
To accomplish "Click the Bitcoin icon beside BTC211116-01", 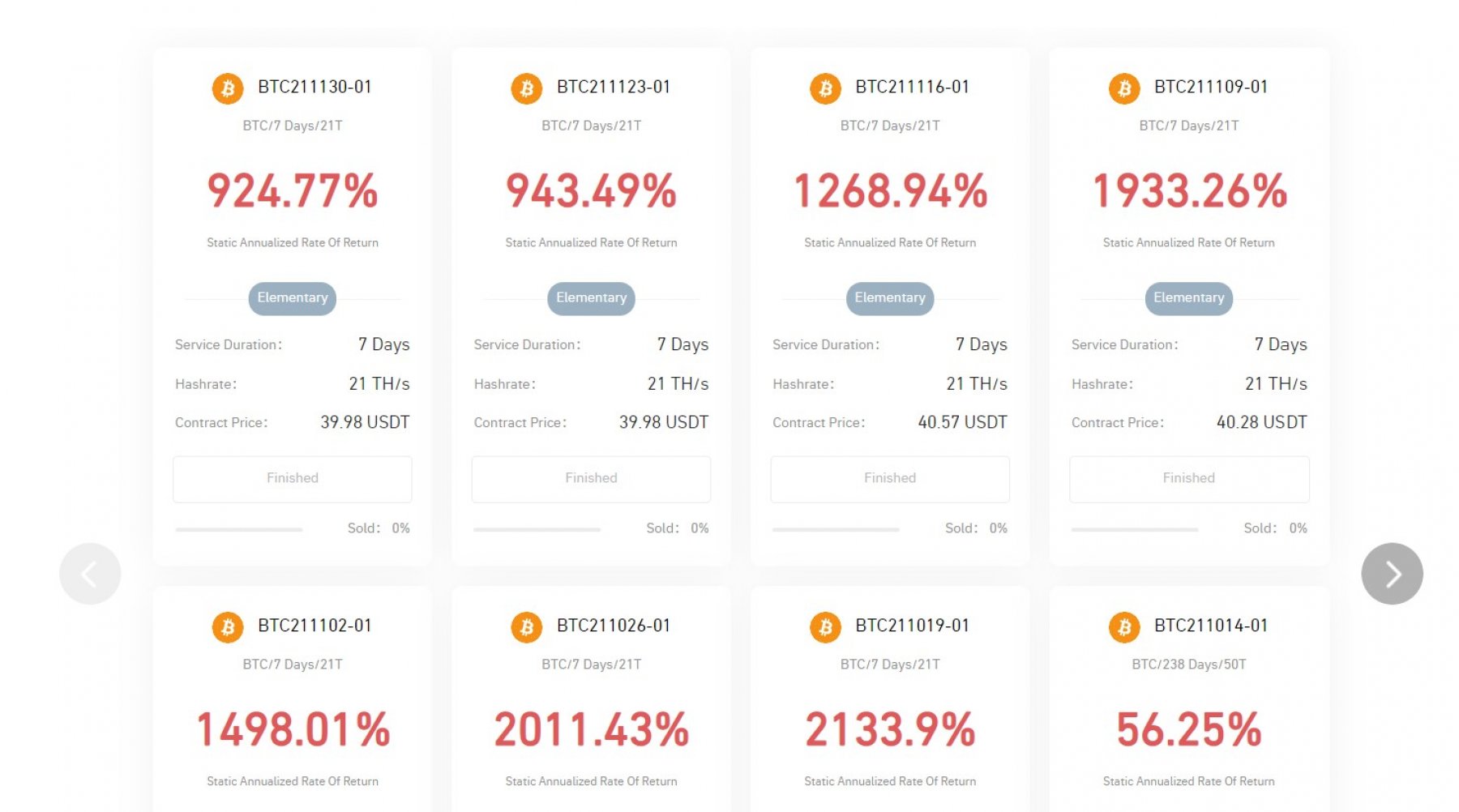I will pyautogui.click(x=825, y=88).
